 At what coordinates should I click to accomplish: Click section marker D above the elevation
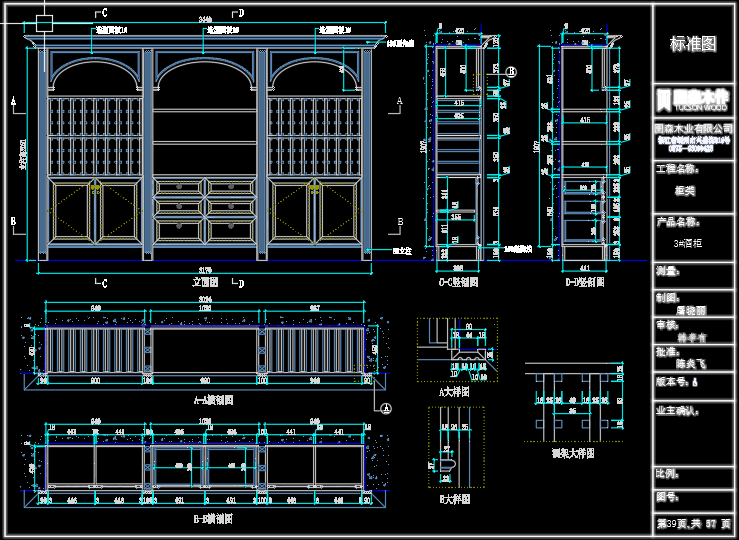pos(240,13)
